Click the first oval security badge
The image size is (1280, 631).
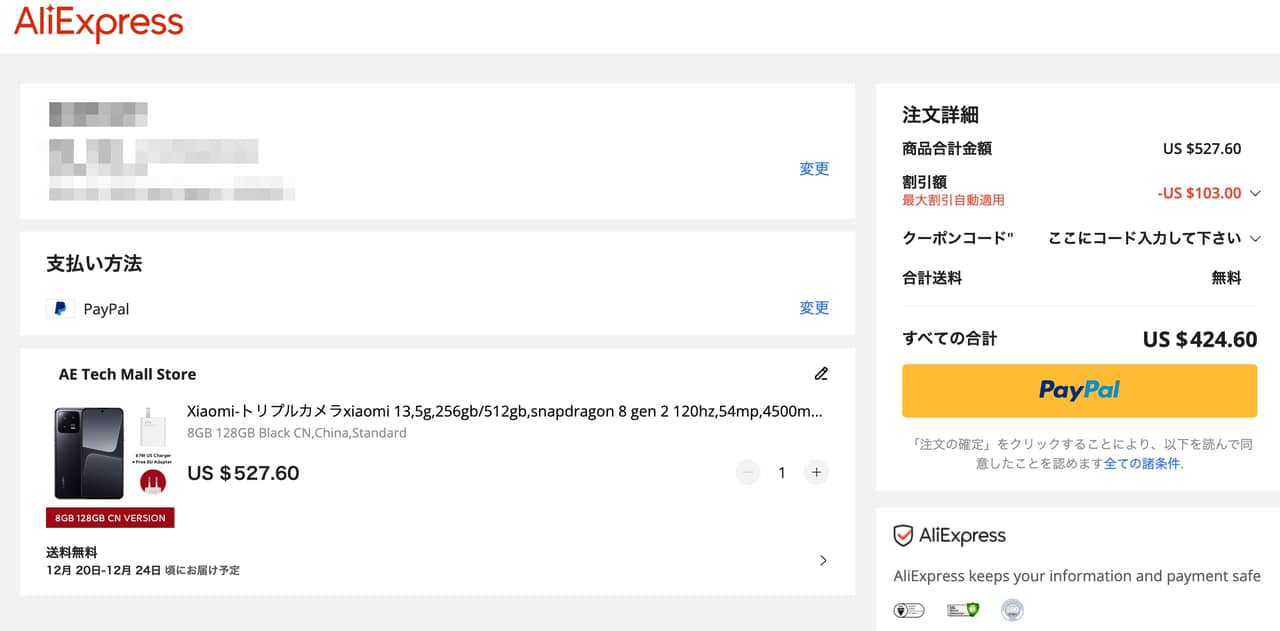pos(908,610)
